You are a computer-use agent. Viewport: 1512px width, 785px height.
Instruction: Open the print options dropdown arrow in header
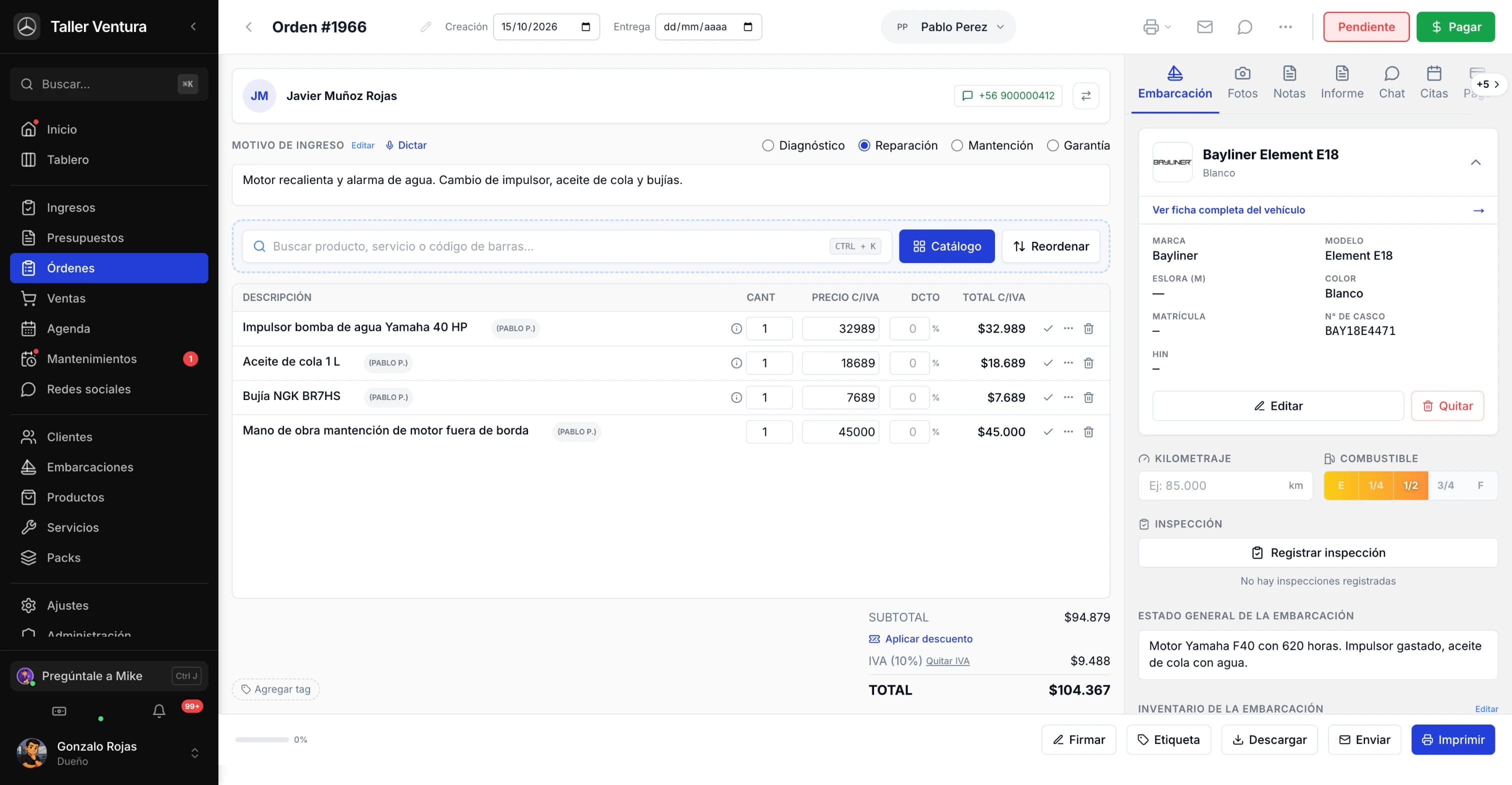click(x=1167, y=27)
